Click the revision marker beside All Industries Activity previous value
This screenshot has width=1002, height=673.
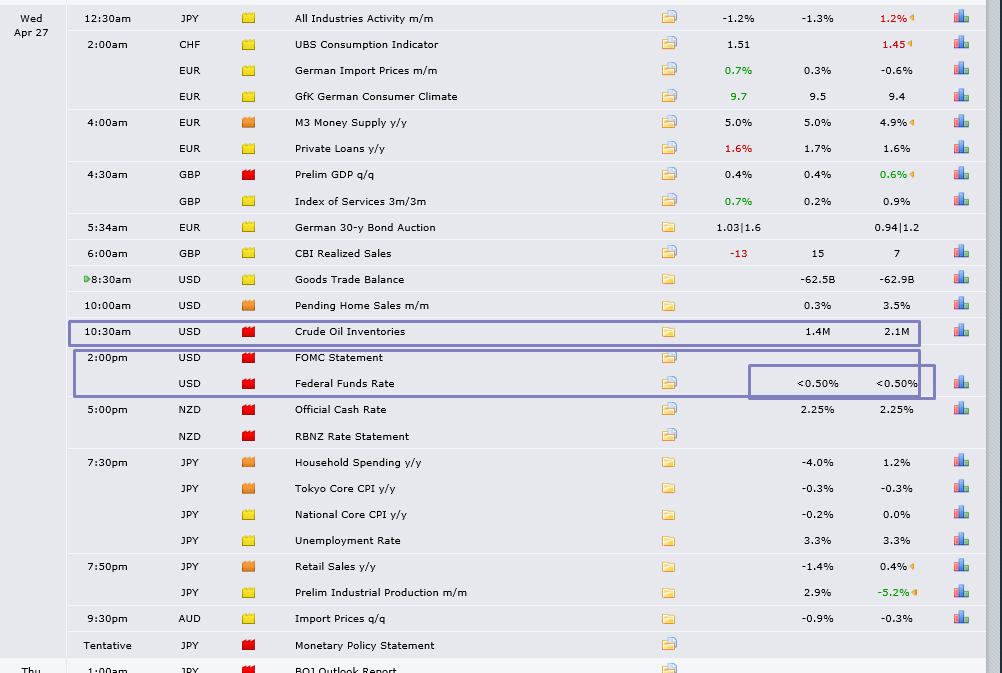912,18
